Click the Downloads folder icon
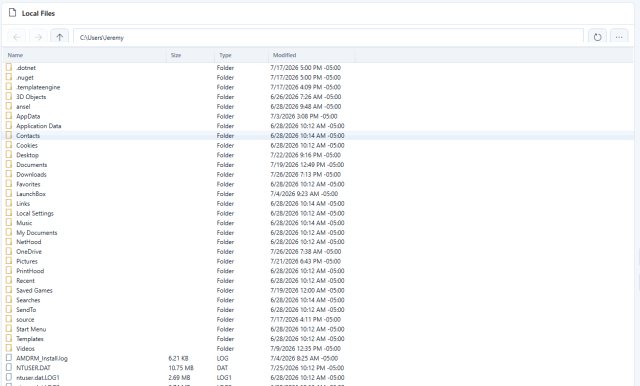640x386 pixels. [9, 174]
